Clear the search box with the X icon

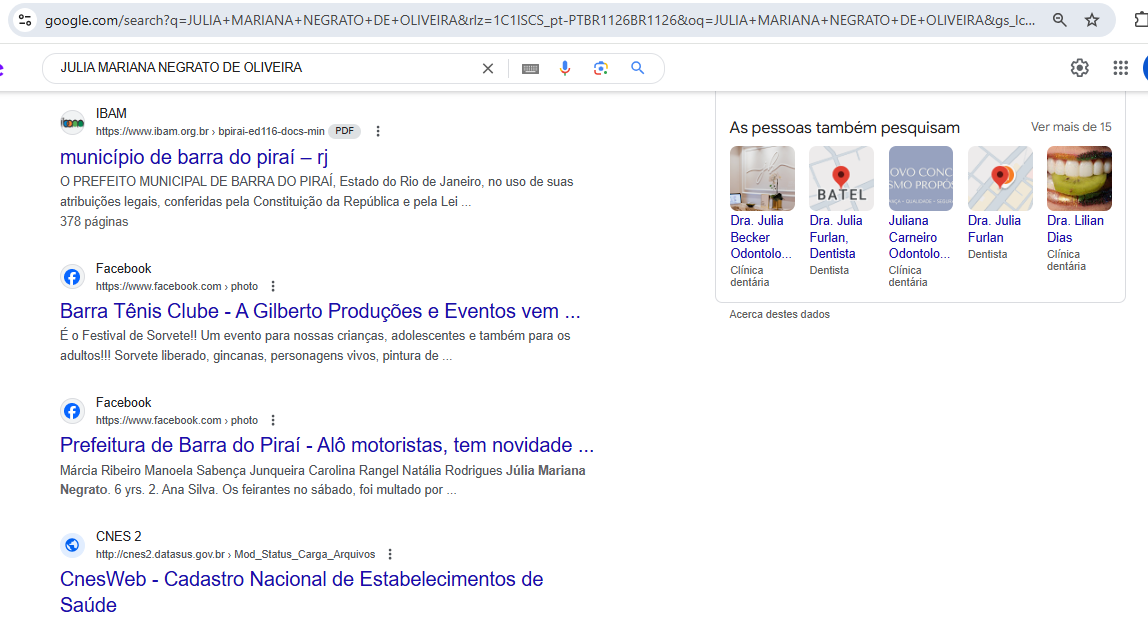click(x=488, y=68)
